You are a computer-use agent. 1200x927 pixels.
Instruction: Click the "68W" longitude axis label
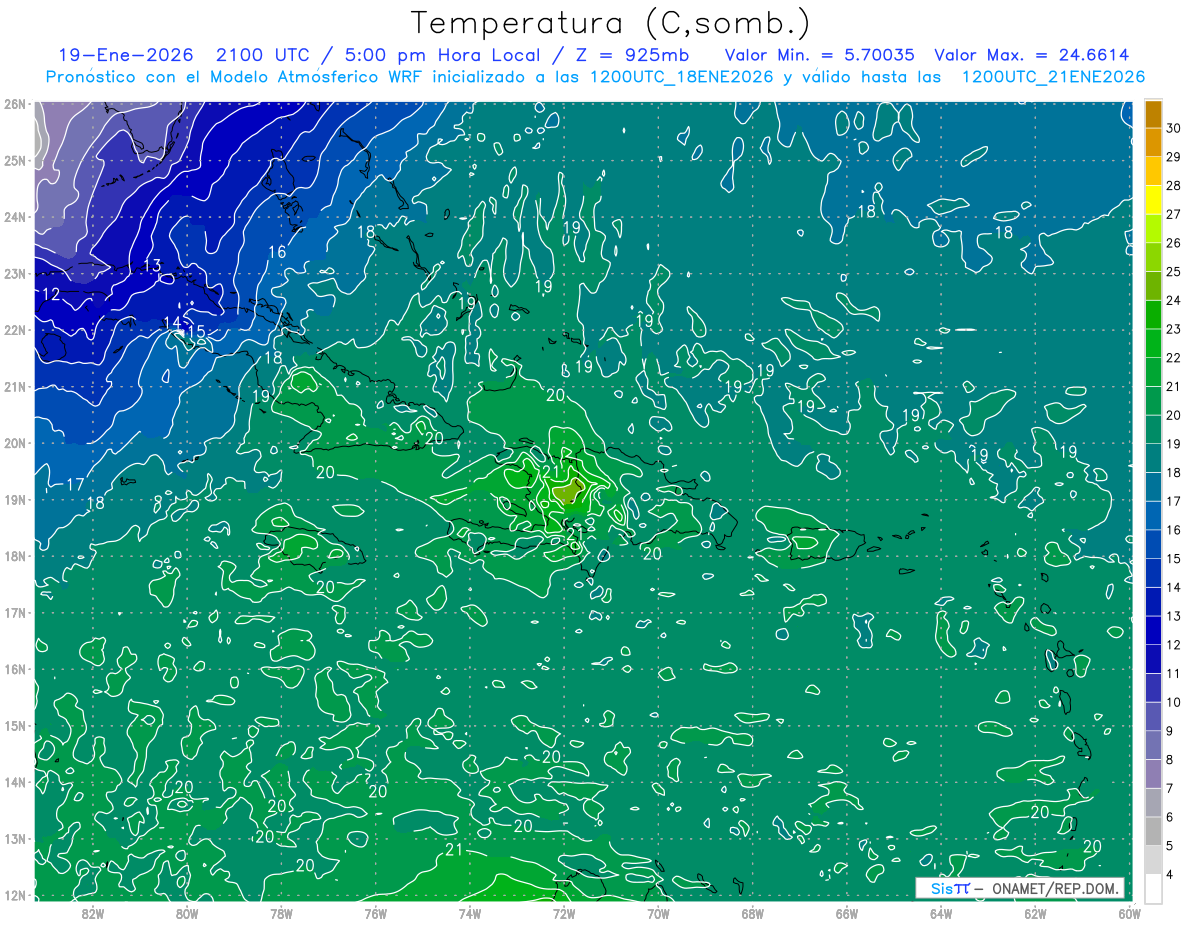(x=753, y=914)
